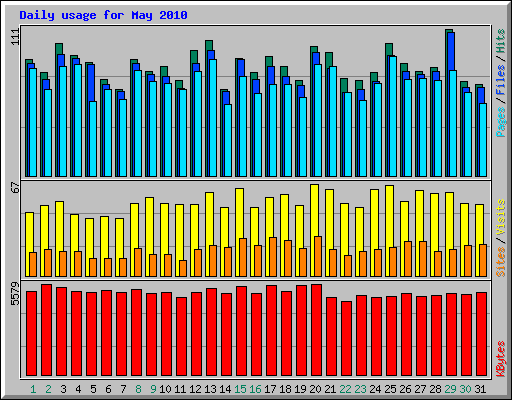This screenshot has width=512, height=400.
Task: Click the red KBytes bar for day 31
Action: (482, 334)
